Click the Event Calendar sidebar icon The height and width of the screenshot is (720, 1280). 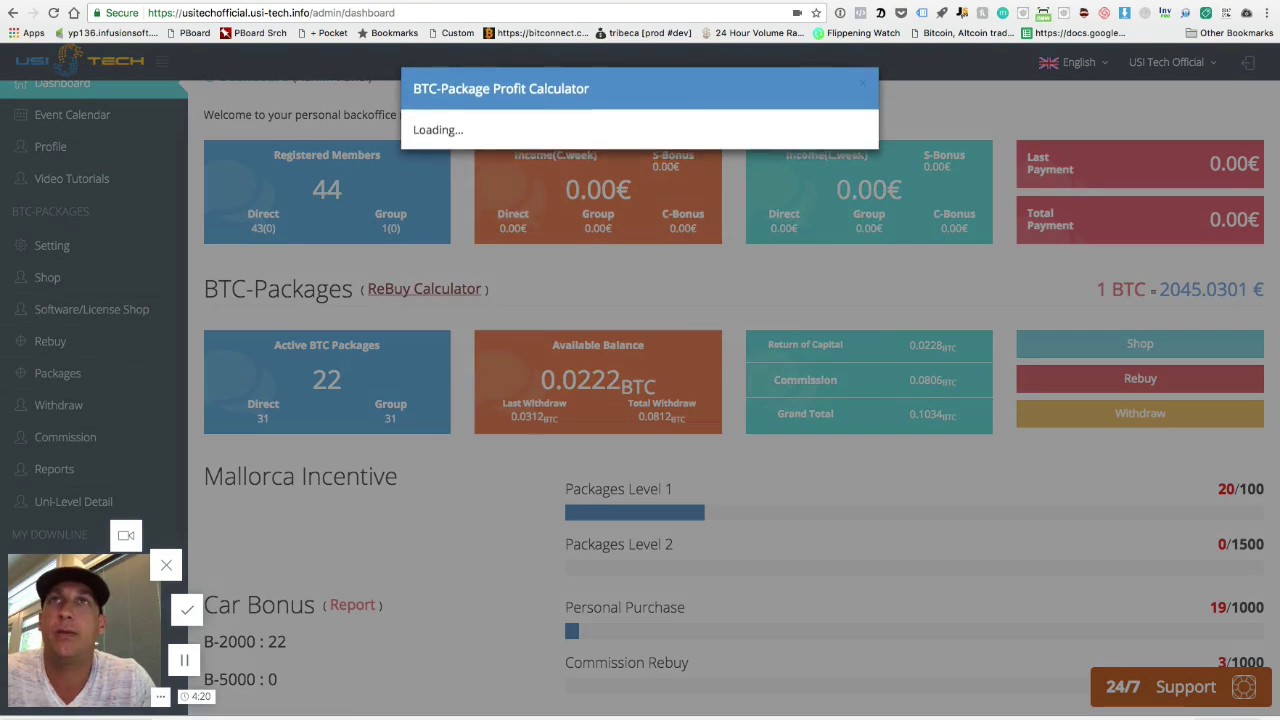click(x=20, y=115)
